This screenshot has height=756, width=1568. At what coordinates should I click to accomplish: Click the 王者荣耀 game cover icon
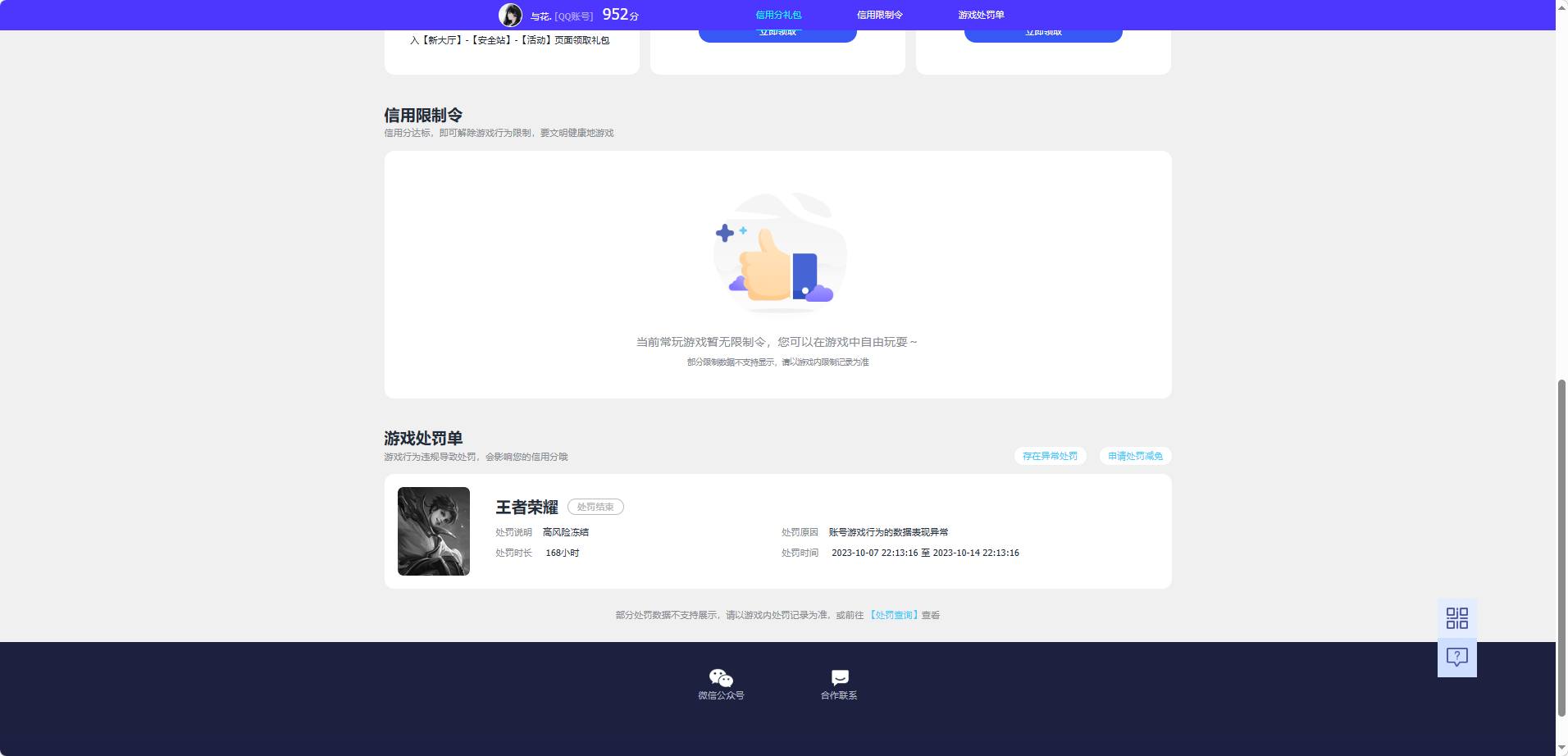pos(433,531)
